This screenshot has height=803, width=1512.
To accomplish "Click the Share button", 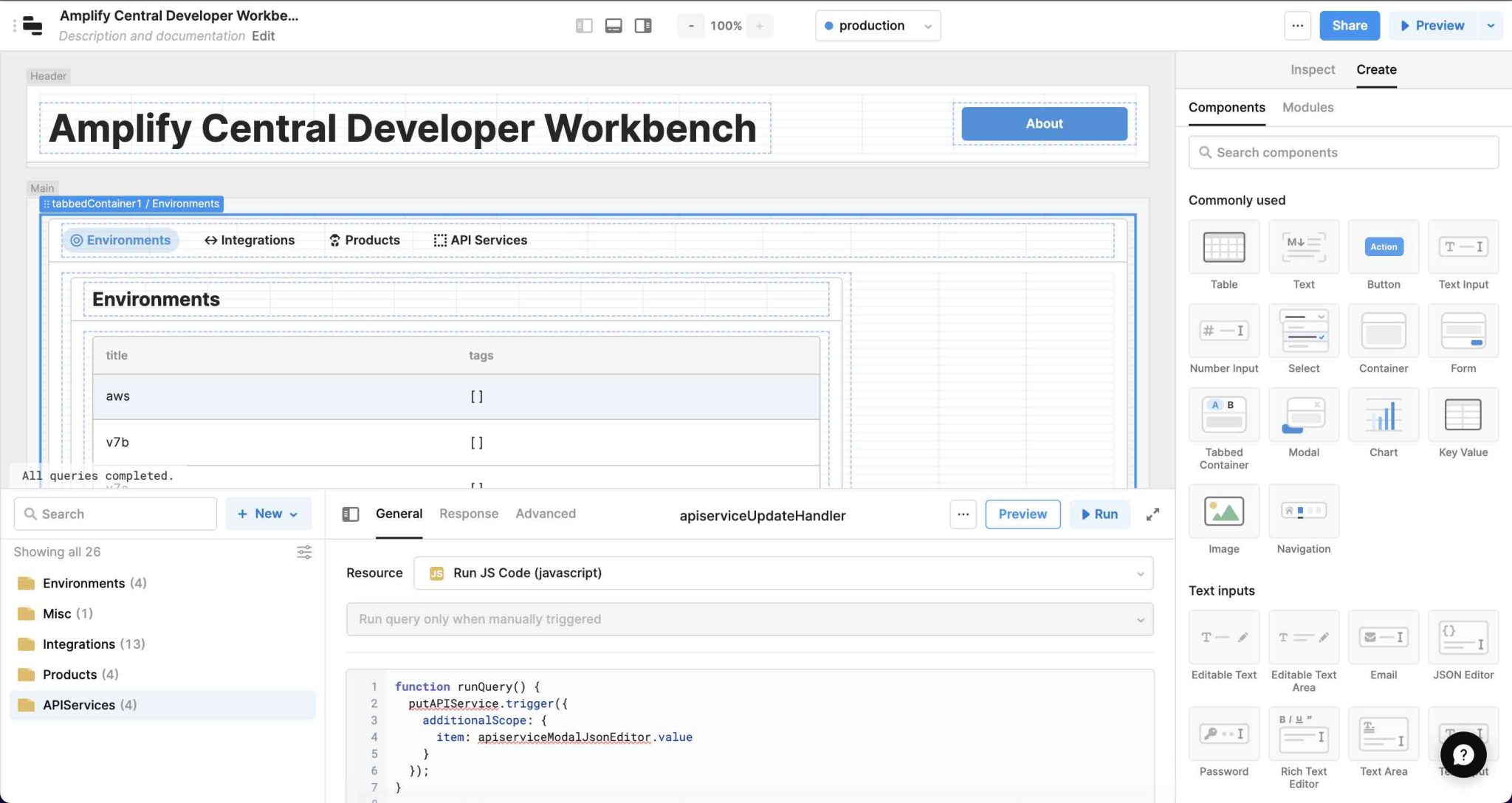I will click(1350, 25).
